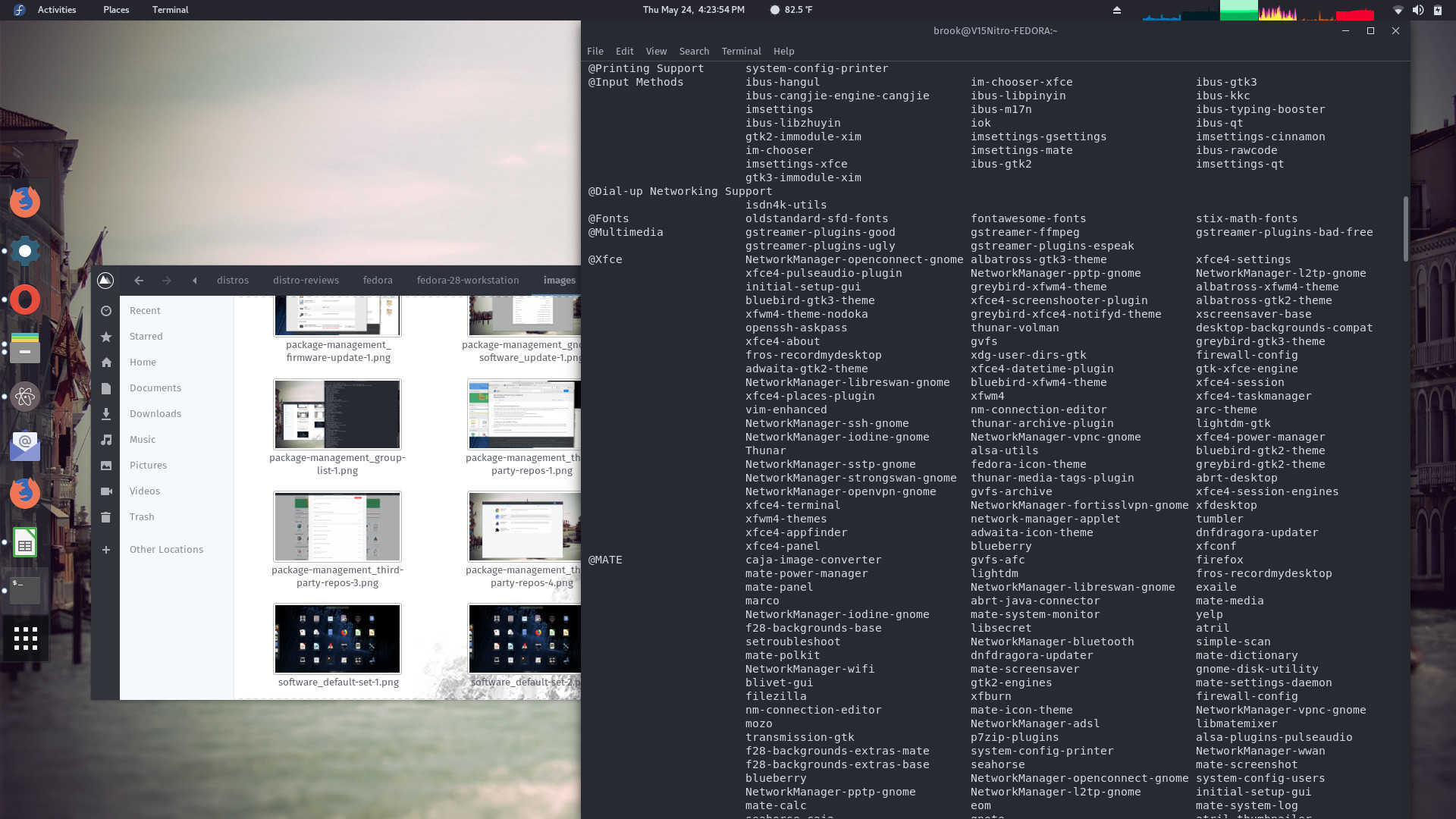Click the isdn4k-utils package name
The image size is (1456, 819).
click(786, 205)
